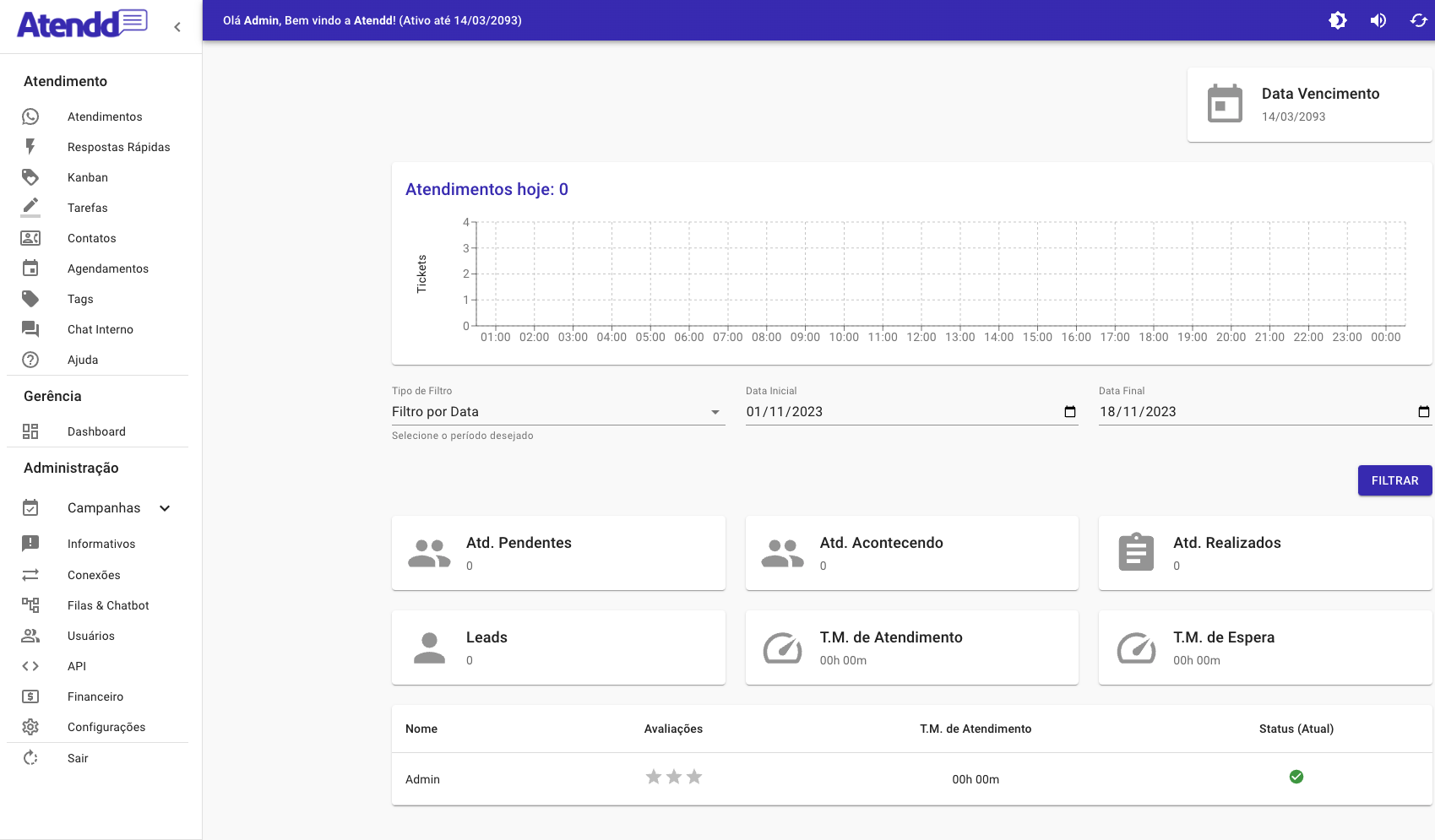The width and height of the screenshot is (1435, 840).
Task: Click the Respostas Rápidas lightning icon
Action: [x=30, y=147]
